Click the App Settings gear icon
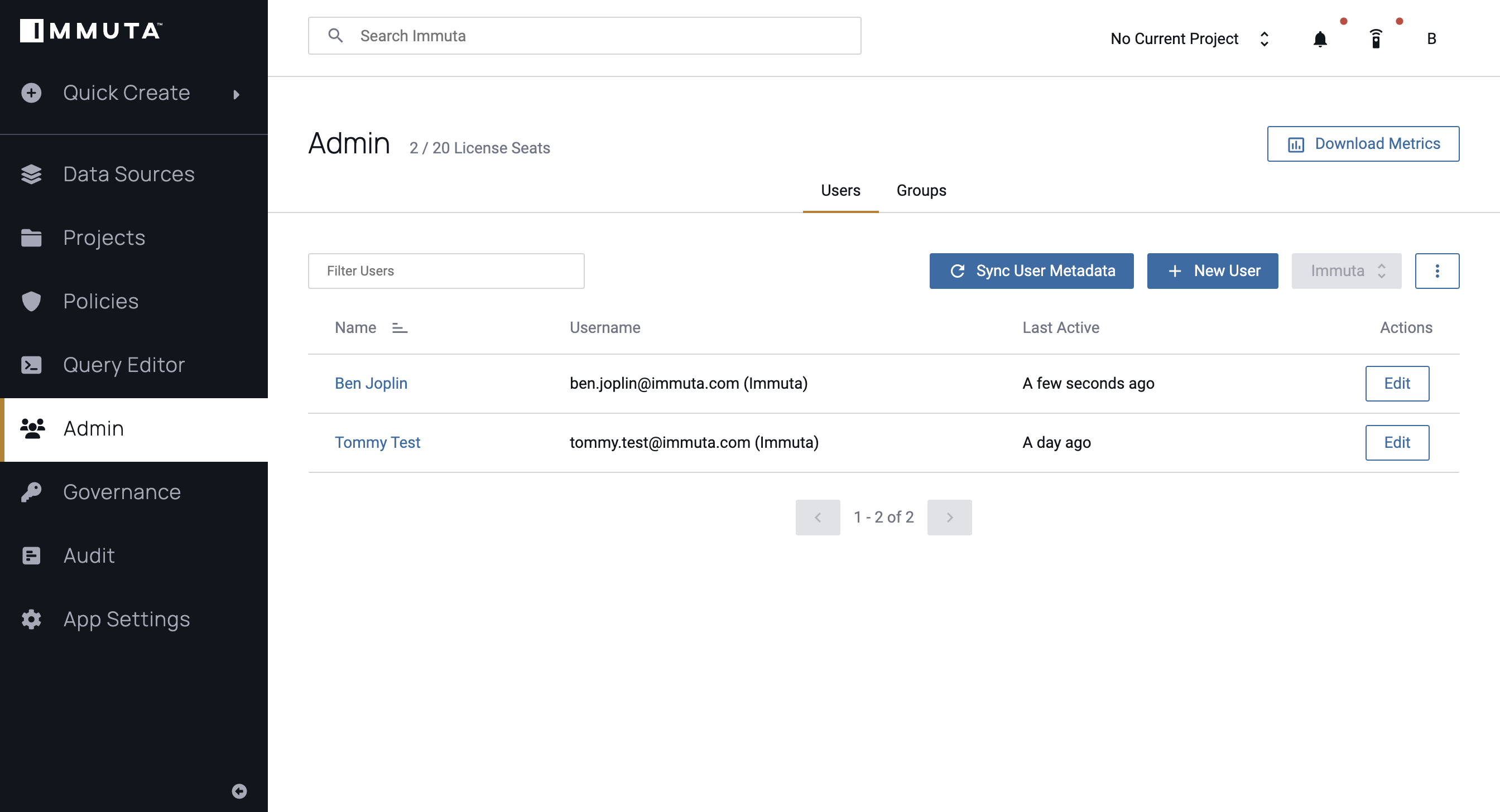The height and width of the screenshot is (812, 1500). tap(31, 618)
